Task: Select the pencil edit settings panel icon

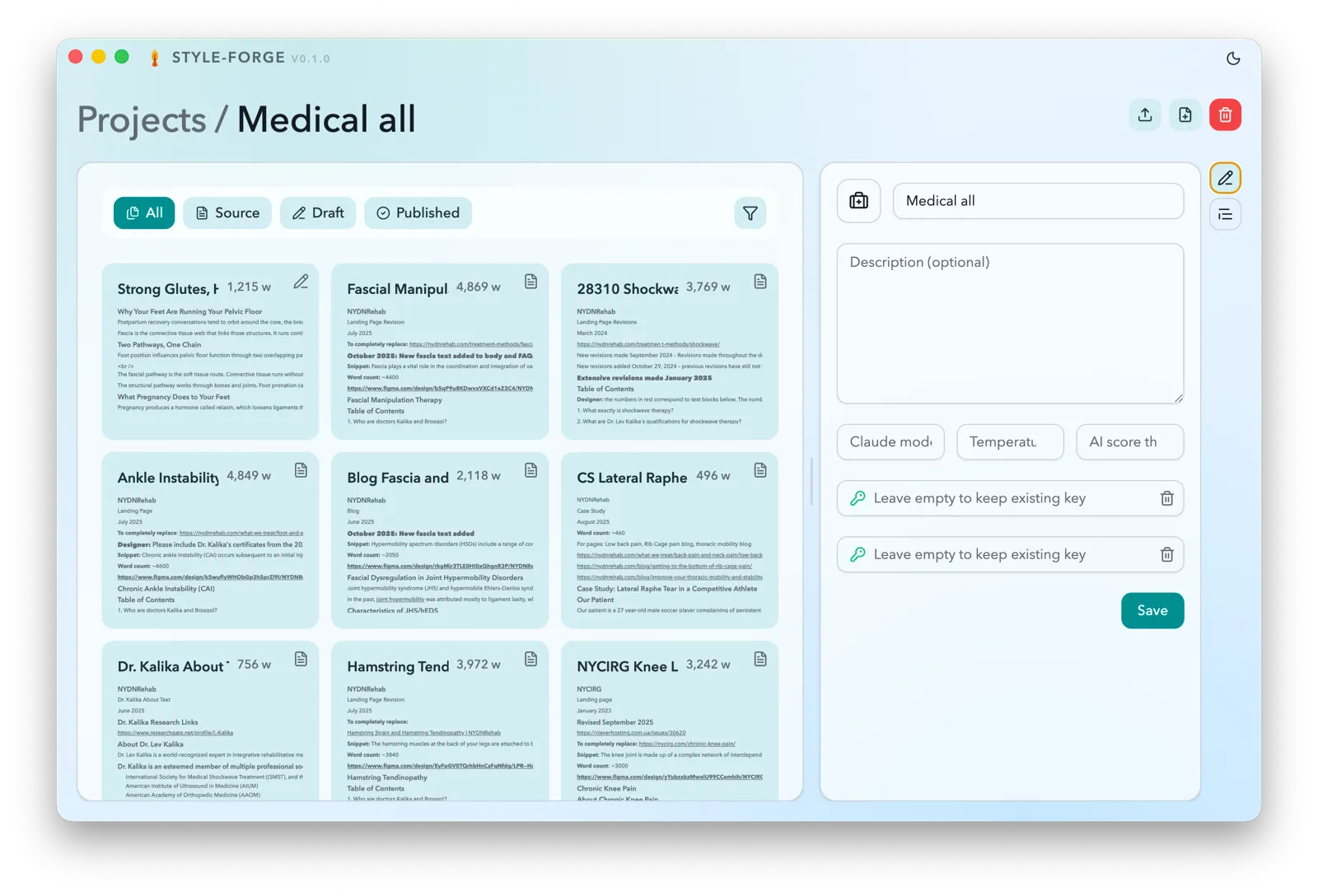Action: [1226, 178]
